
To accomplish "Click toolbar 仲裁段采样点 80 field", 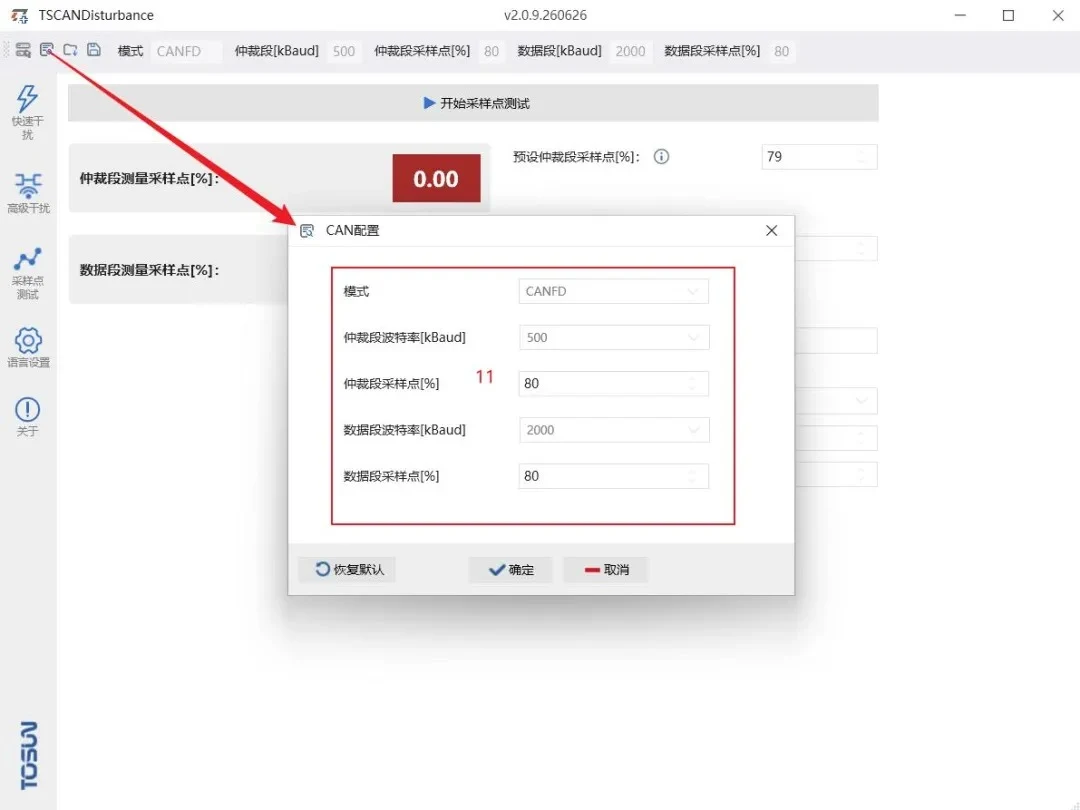I will tap(491, 51).
